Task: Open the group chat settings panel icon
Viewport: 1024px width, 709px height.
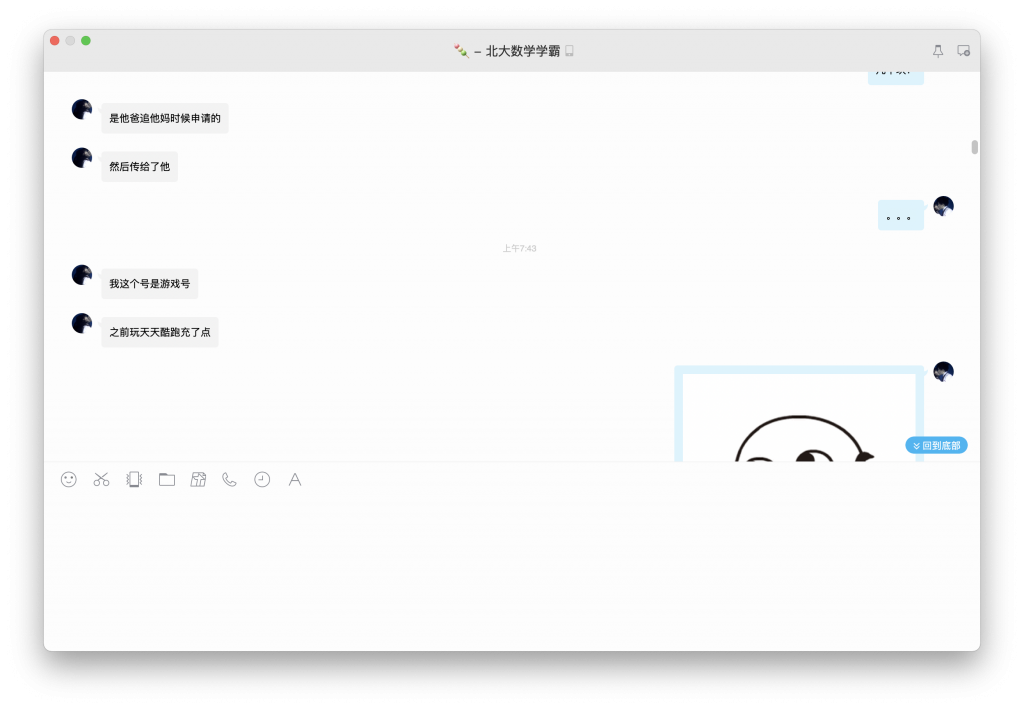Action: point(963,49)
